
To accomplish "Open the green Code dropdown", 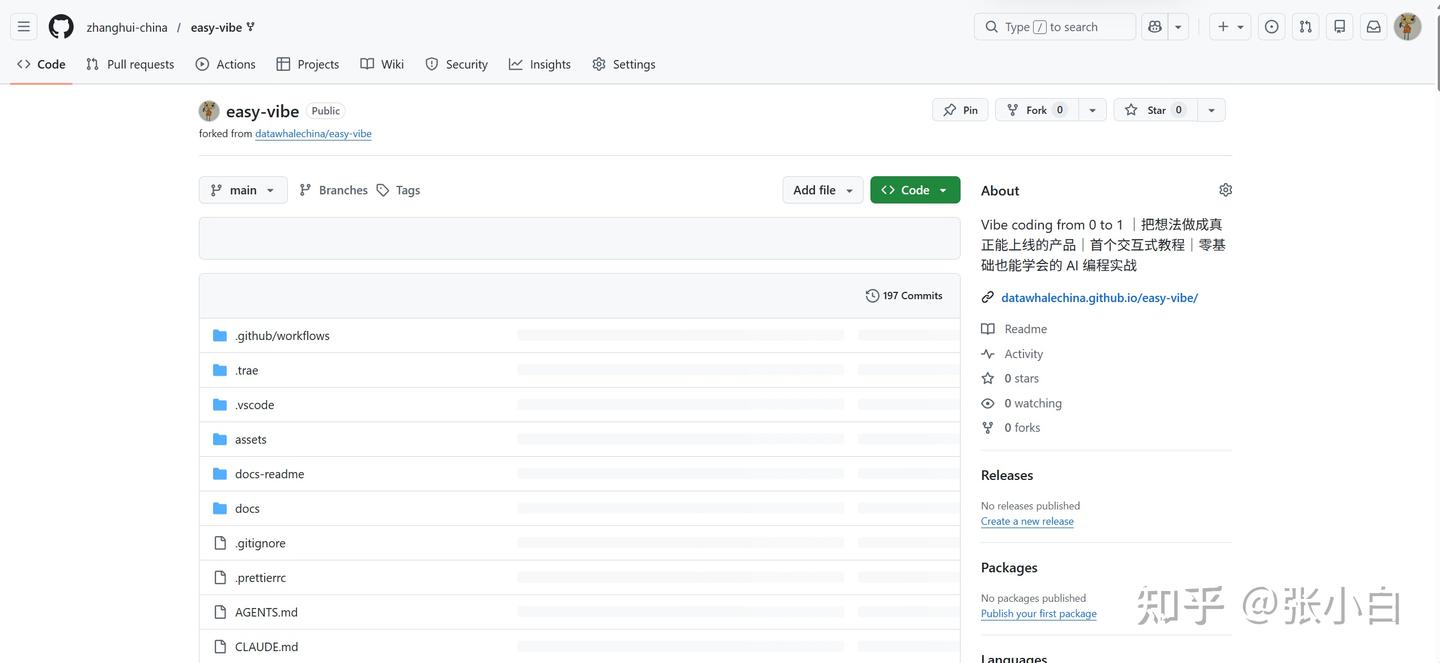I will click(914, 190).
